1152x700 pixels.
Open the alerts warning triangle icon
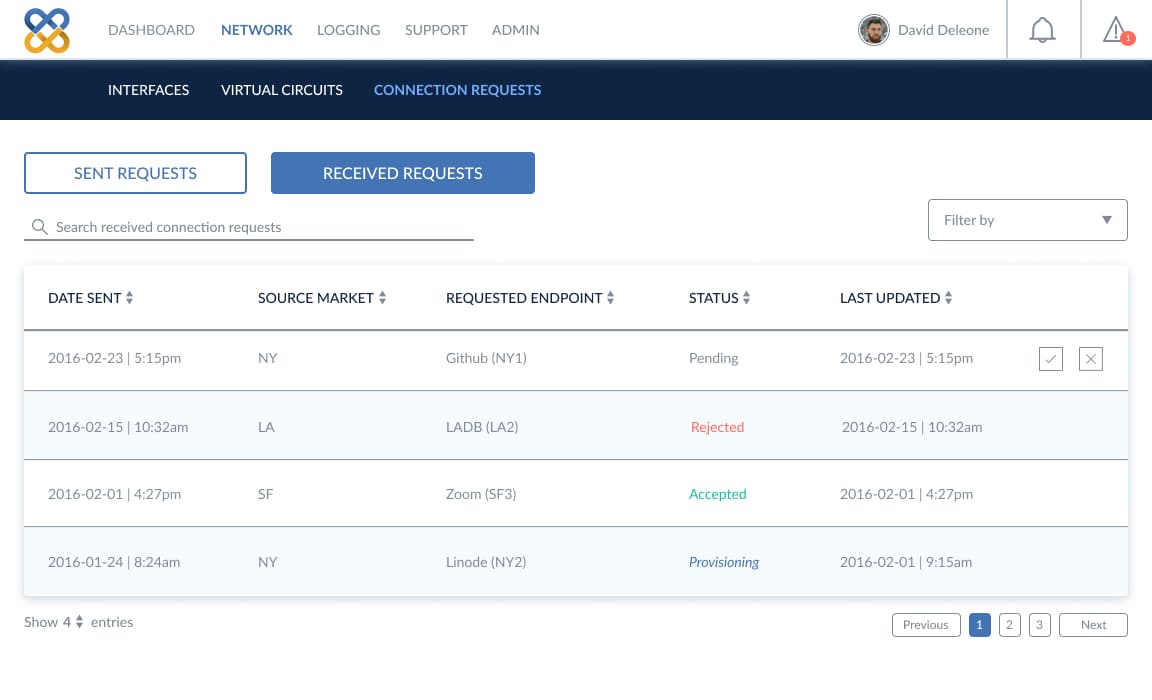click(1117, 30)
